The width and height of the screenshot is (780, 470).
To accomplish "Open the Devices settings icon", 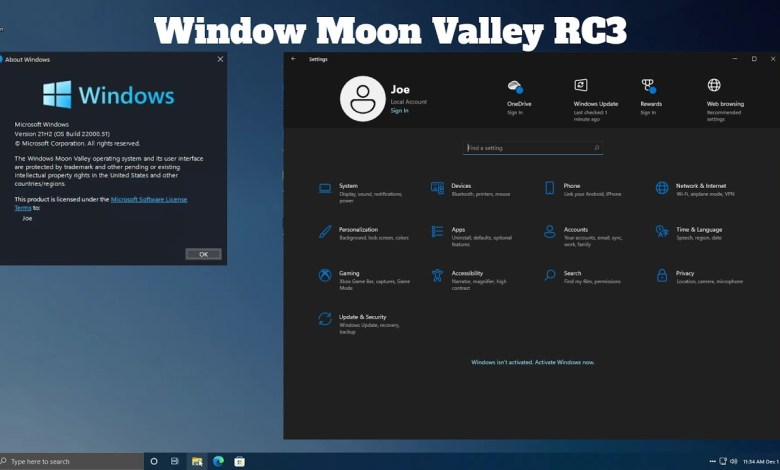I will click(437, 188).
